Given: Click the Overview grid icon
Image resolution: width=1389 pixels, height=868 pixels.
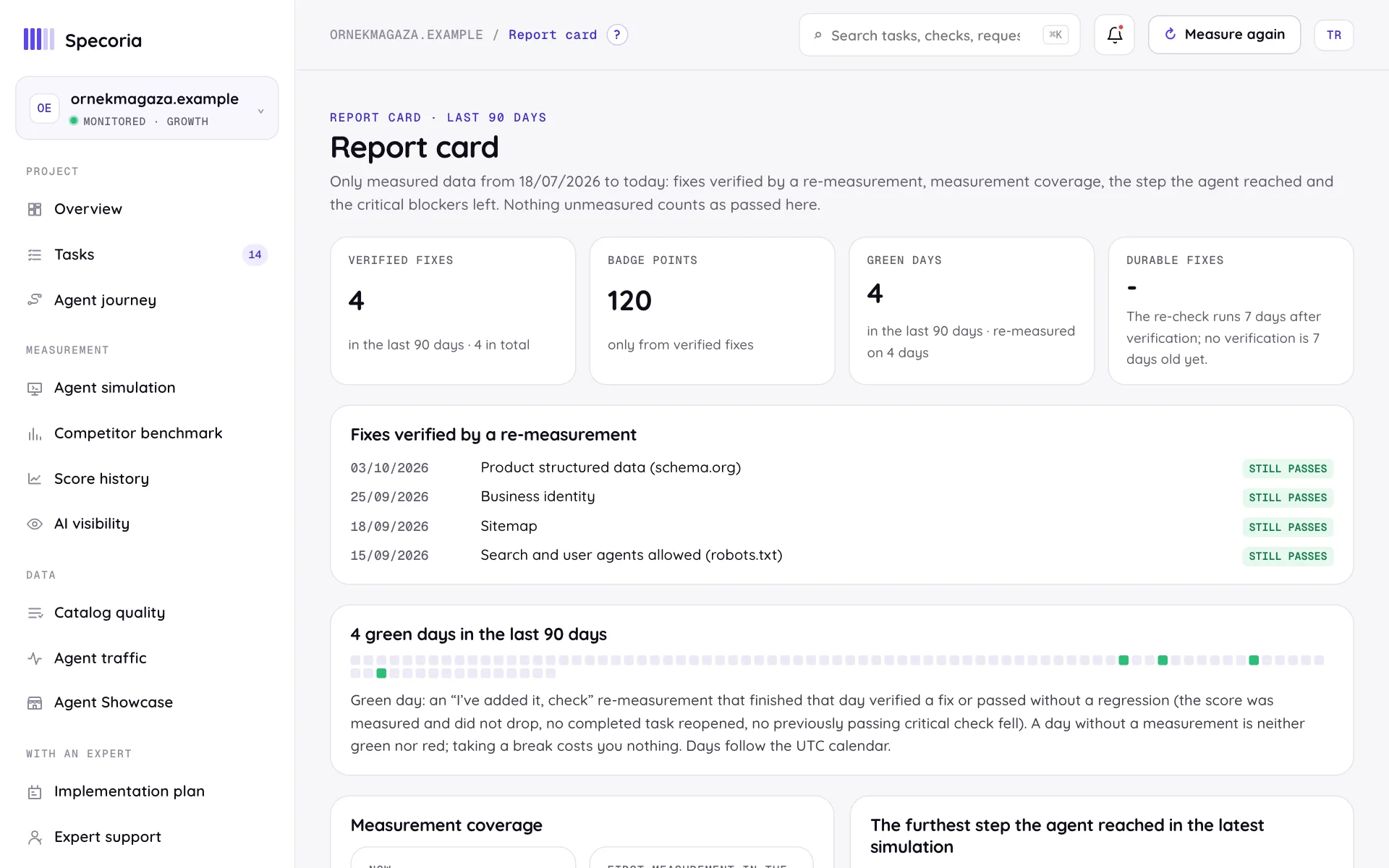Looking at the screenshot, I should click(35, 209).
